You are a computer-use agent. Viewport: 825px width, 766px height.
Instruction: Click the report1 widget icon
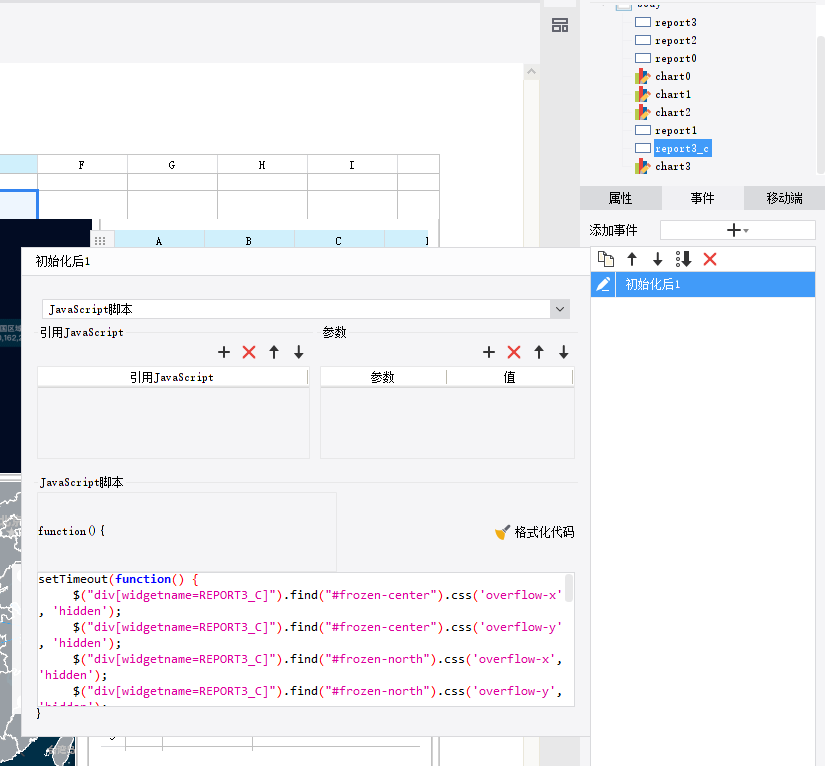click(x=642, y=130)
